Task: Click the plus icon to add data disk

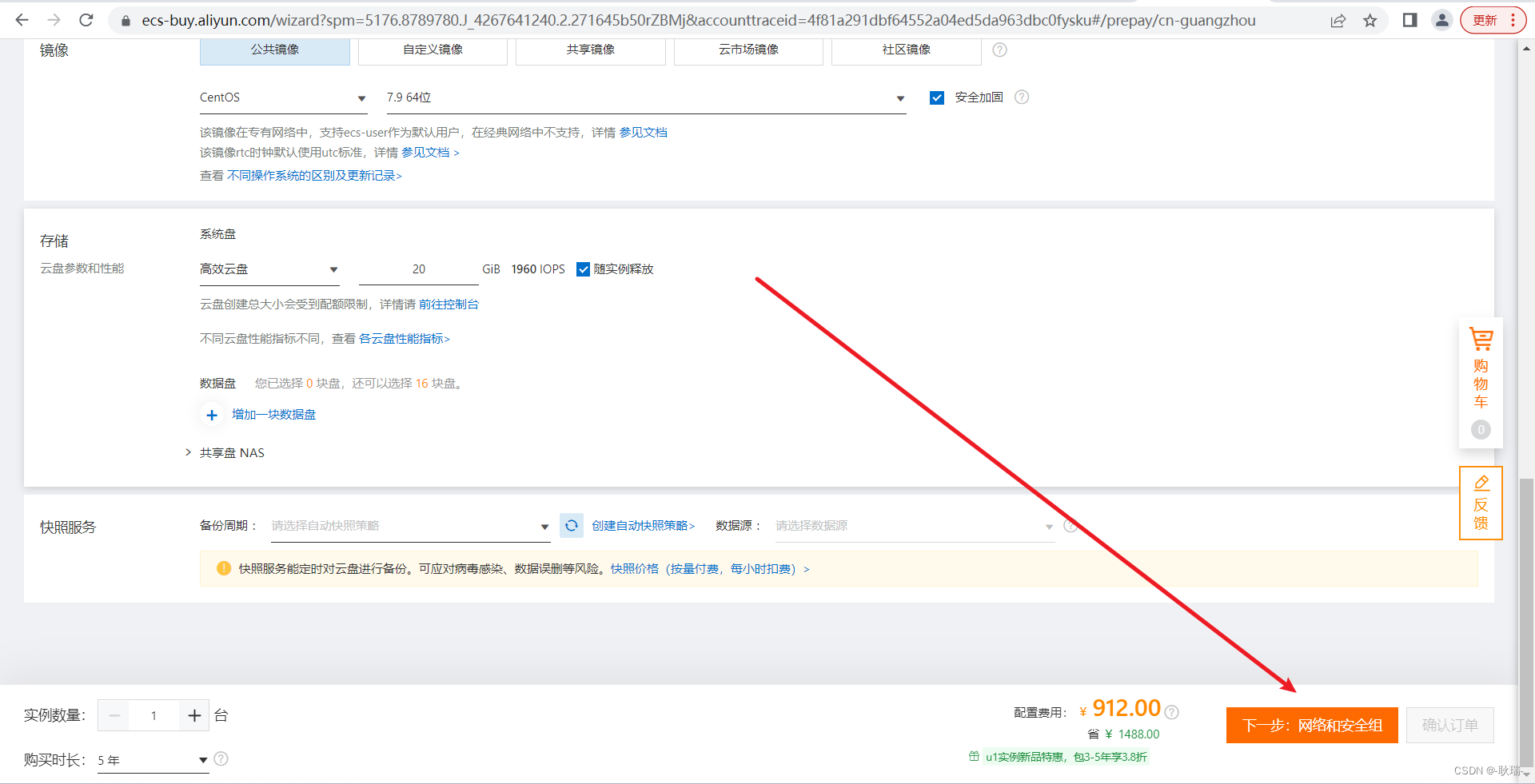Action: coord(212,415)
